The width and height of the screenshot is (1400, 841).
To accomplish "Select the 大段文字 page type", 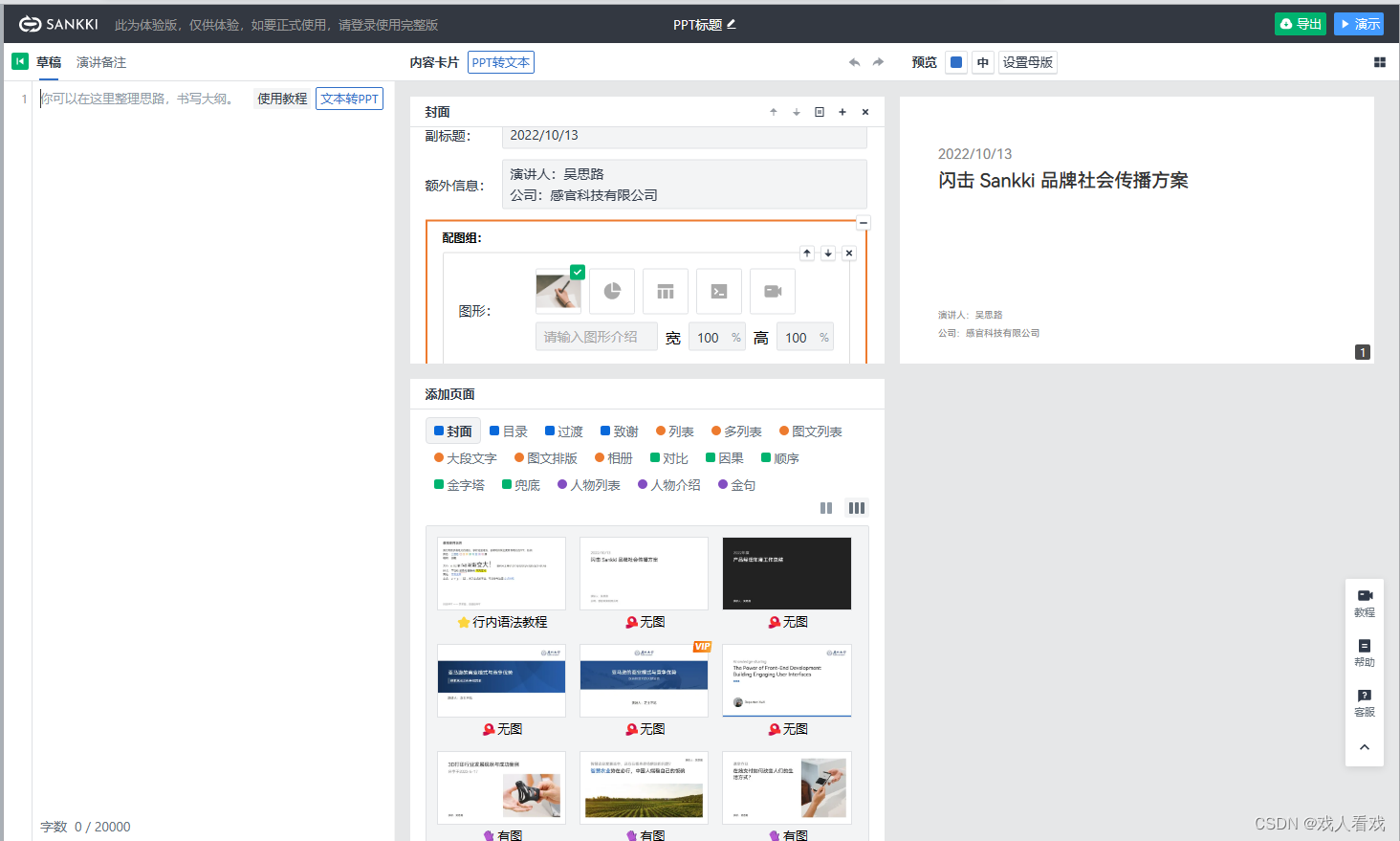I will pyautogui.click(x=466, y=458).
